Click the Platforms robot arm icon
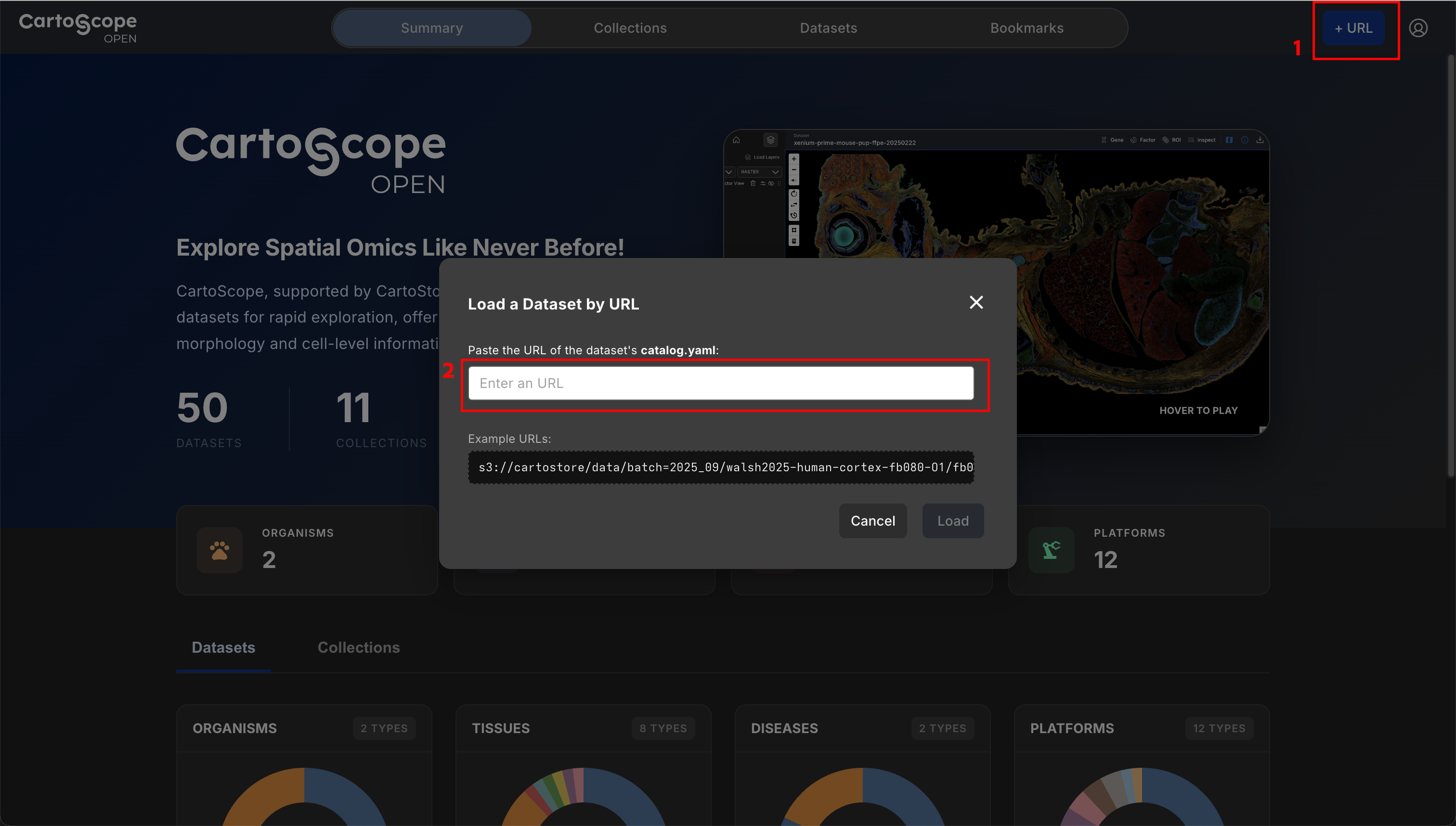This screenshot has height=826, width=1456. point(1051,550)
